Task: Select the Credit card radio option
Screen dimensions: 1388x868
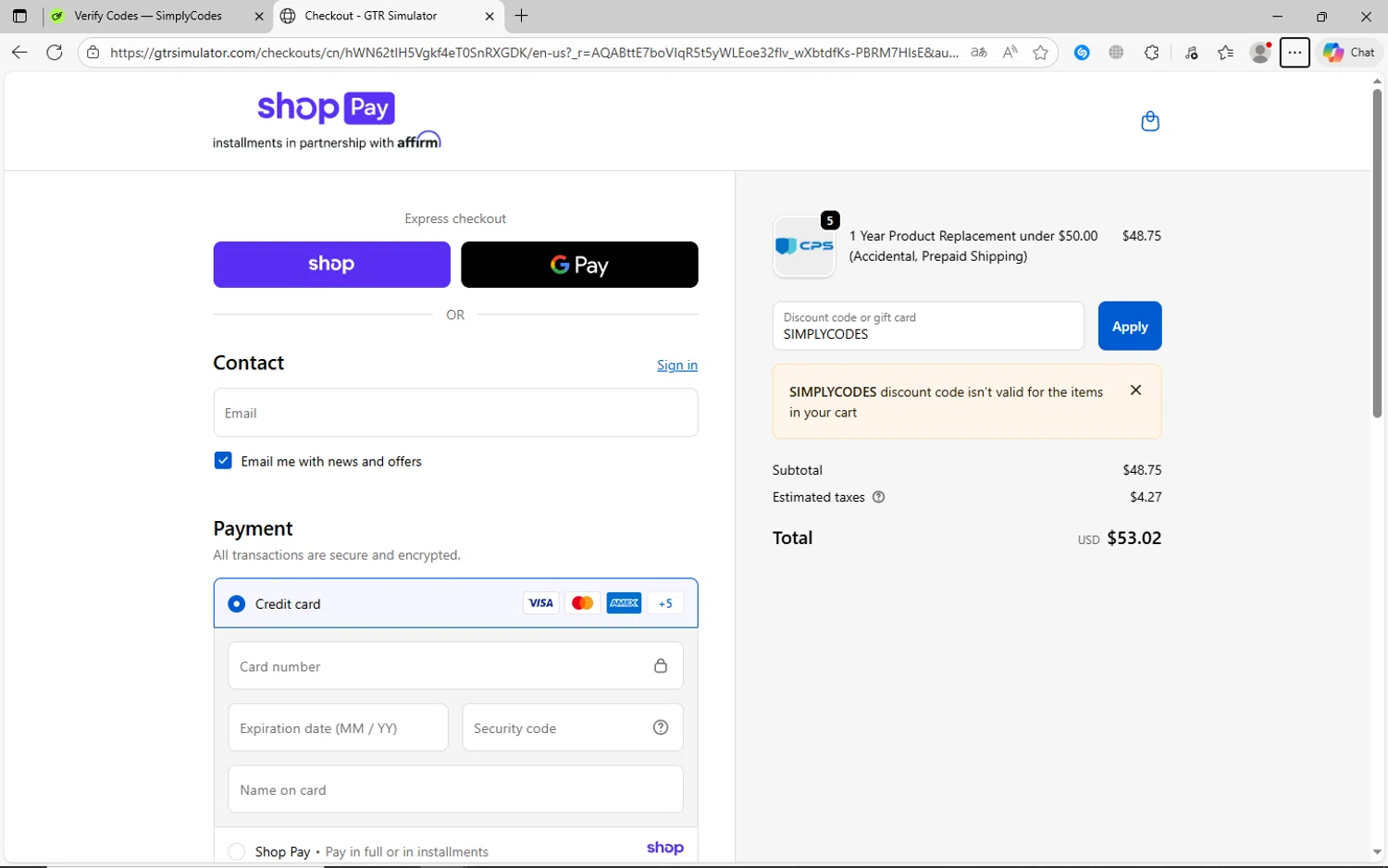Action: [x=237, y=603]
